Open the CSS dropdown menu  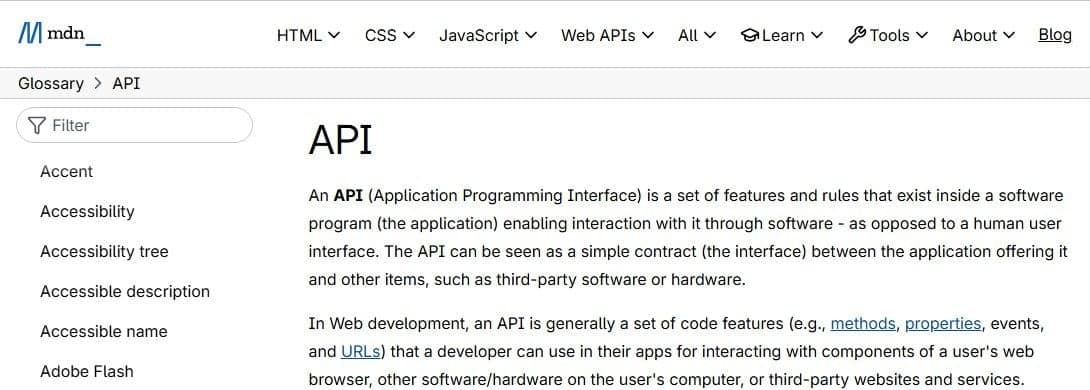point(389,35)
